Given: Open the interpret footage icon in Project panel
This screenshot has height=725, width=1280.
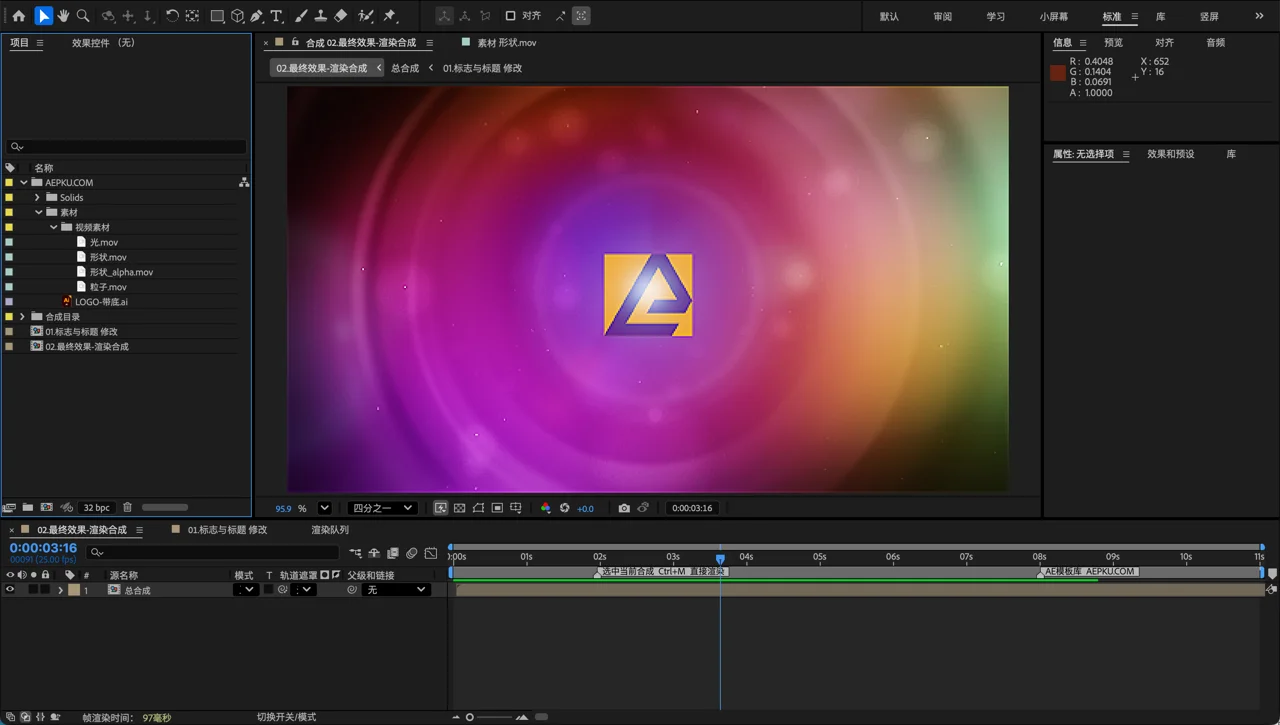Looking at the screenshot, I should pyautogui.click(x=9, y=508).
